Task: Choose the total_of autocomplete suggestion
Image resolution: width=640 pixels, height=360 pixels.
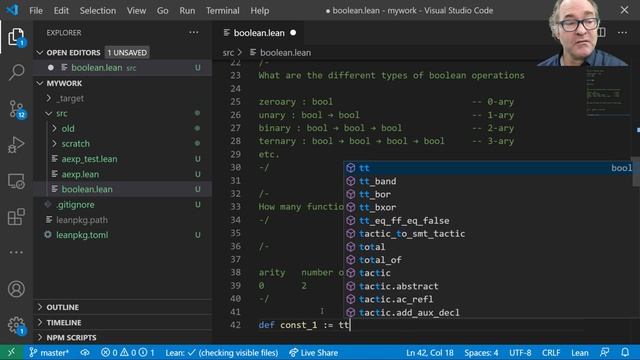Action: [488, 260]
